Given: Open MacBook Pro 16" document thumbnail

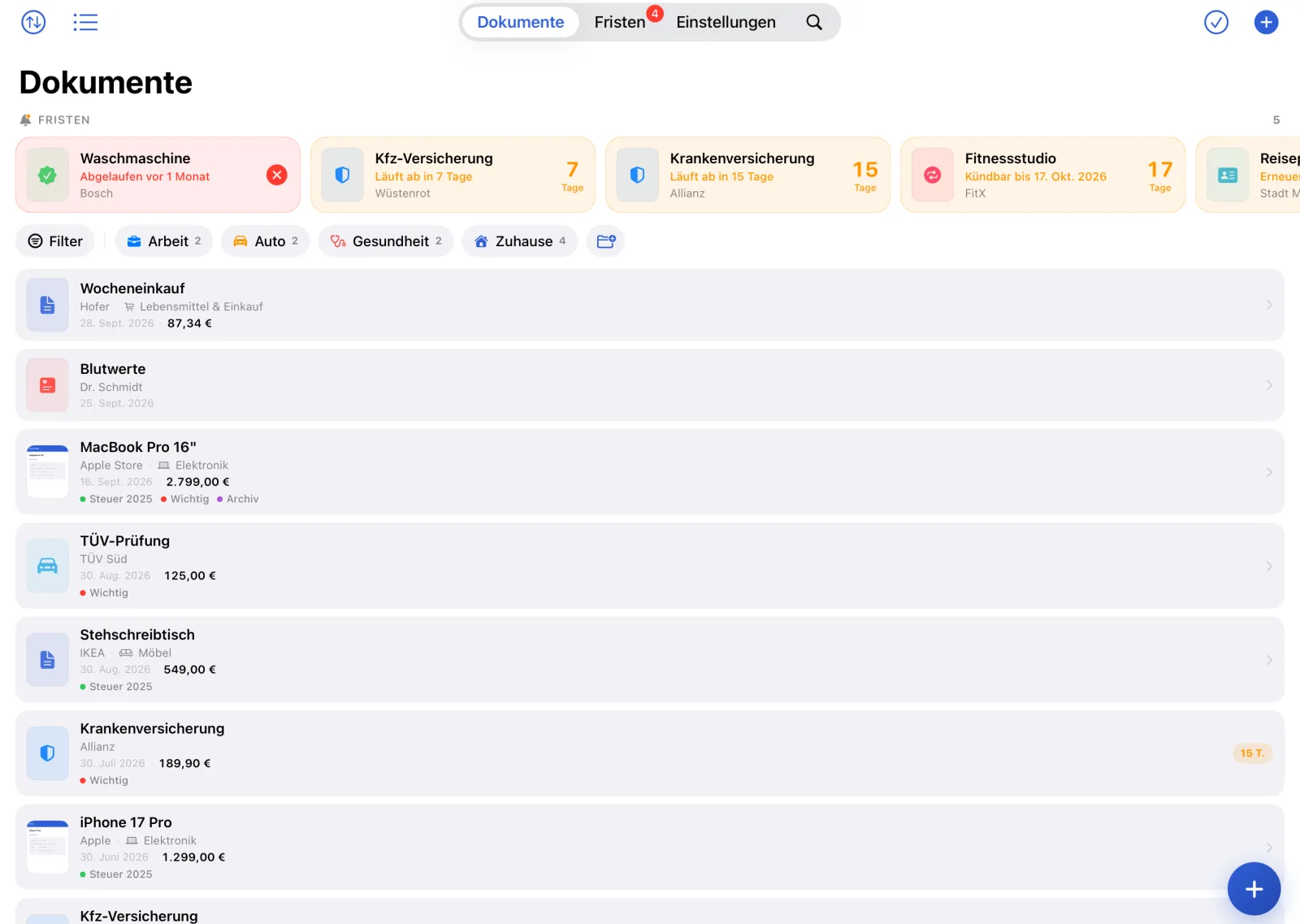Looking at the screenshot, I should pyautogui.click(x=48, y=472).
